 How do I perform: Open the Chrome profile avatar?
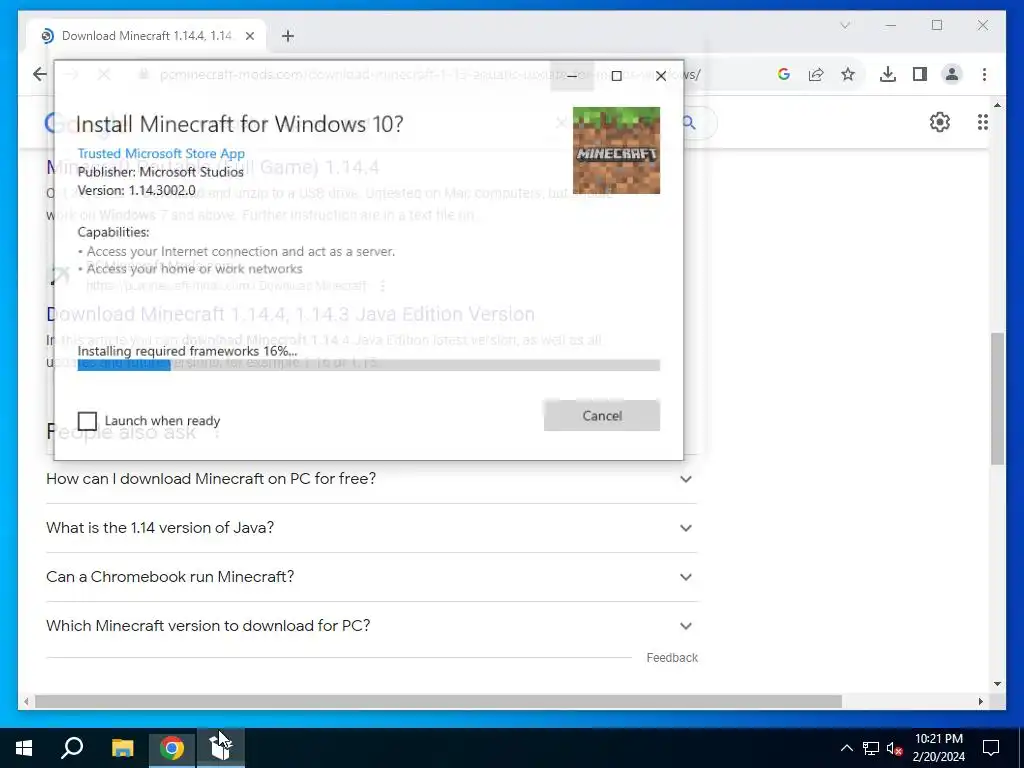pyautogui.click(x=952, y=74)
